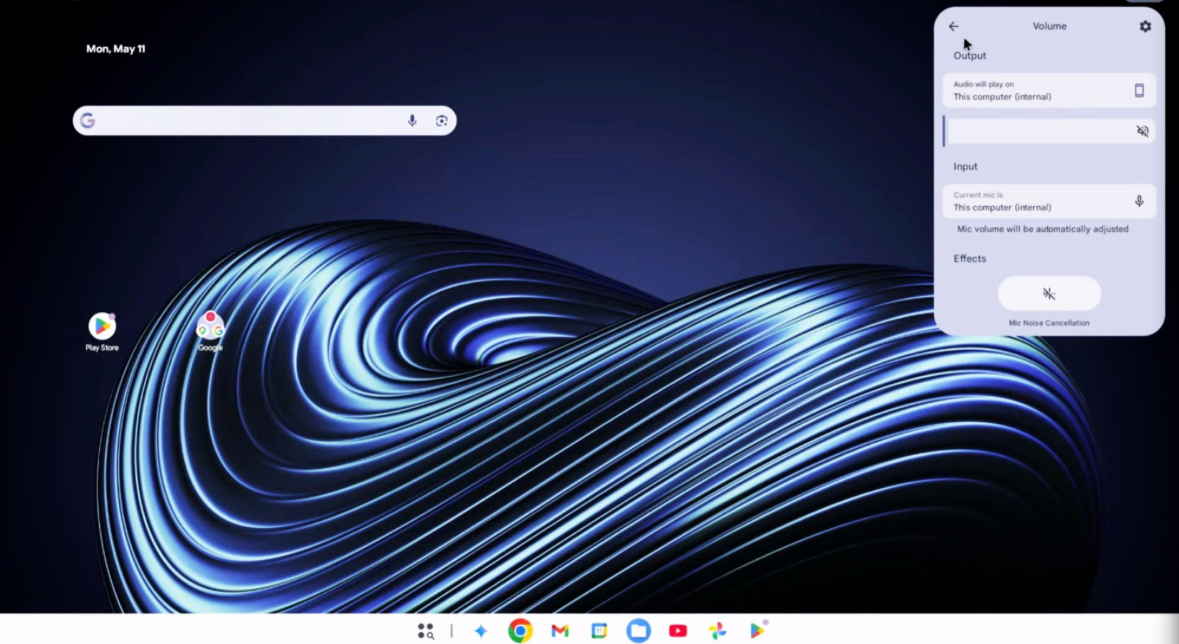Click the Effects section heading
This screenshot has height=644, width=1179.
coord(969,258)
